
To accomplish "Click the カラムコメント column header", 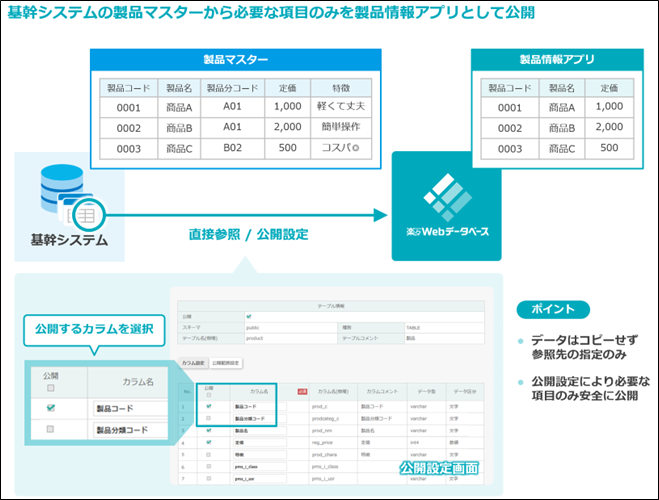I will tap(382, 392).
